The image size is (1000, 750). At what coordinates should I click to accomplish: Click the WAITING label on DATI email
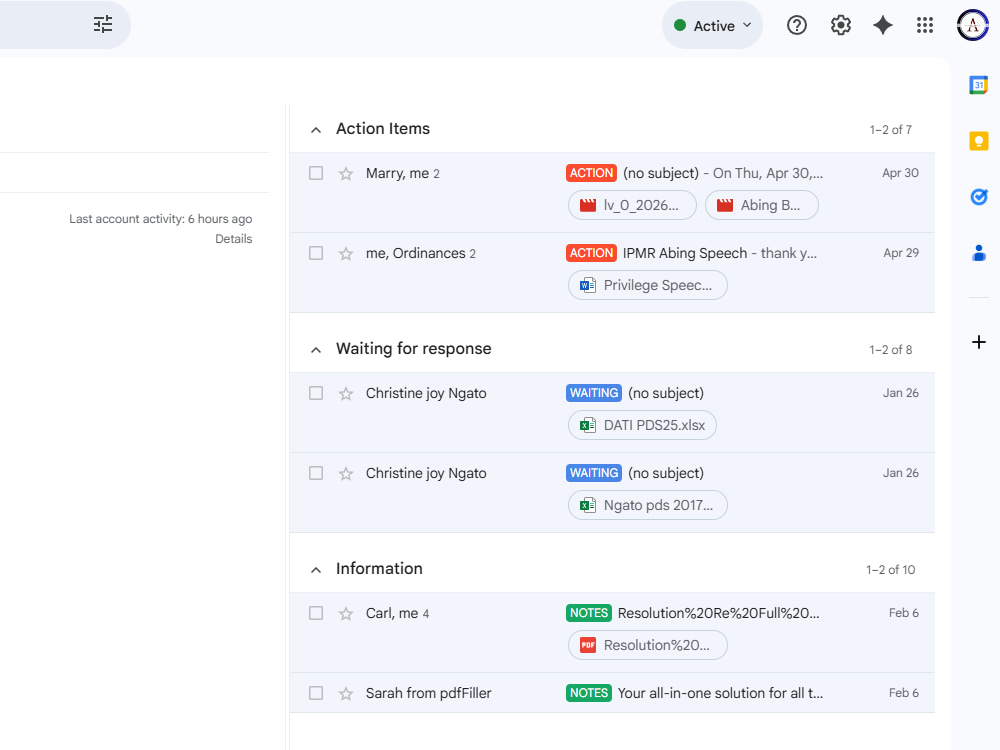click(594, 393)
